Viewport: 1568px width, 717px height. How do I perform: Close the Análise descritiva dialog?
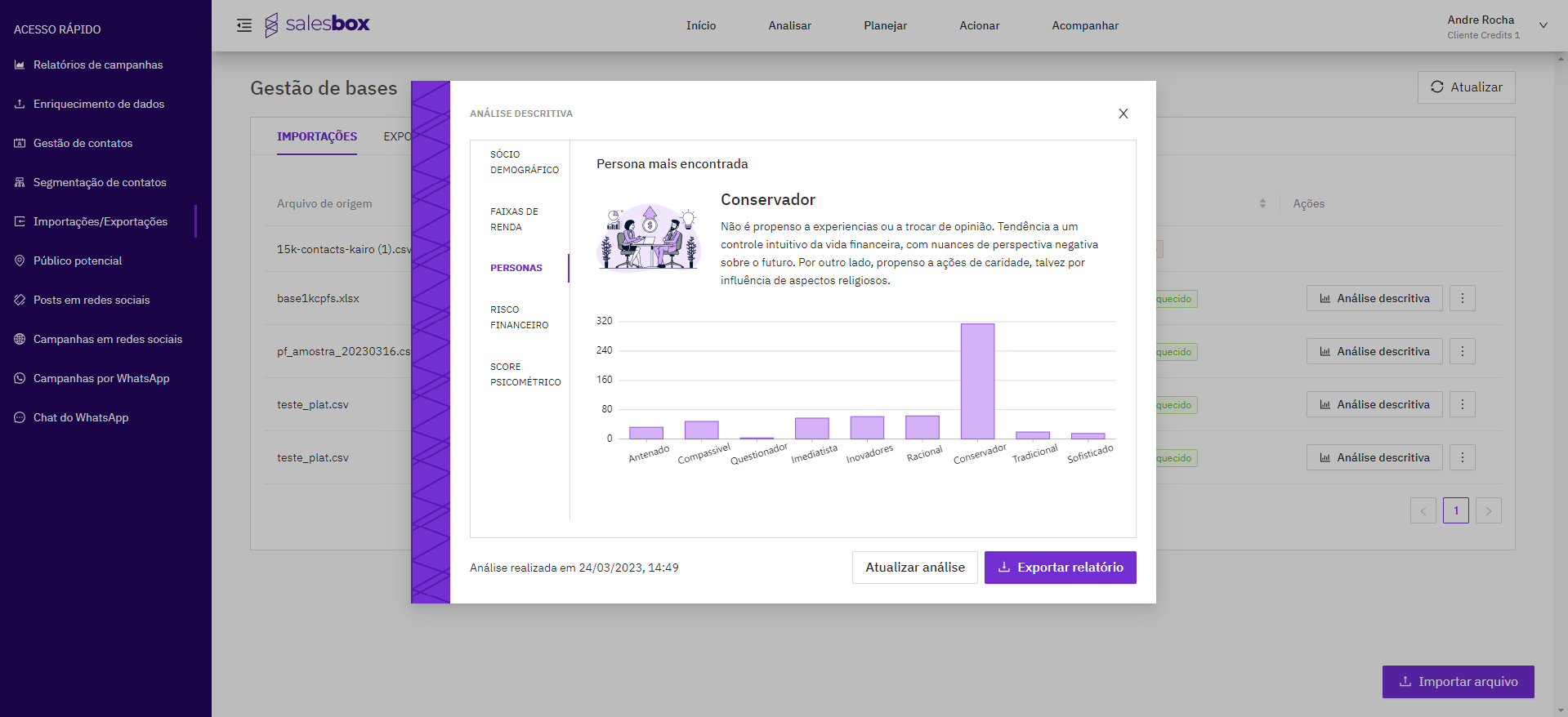1123,114
